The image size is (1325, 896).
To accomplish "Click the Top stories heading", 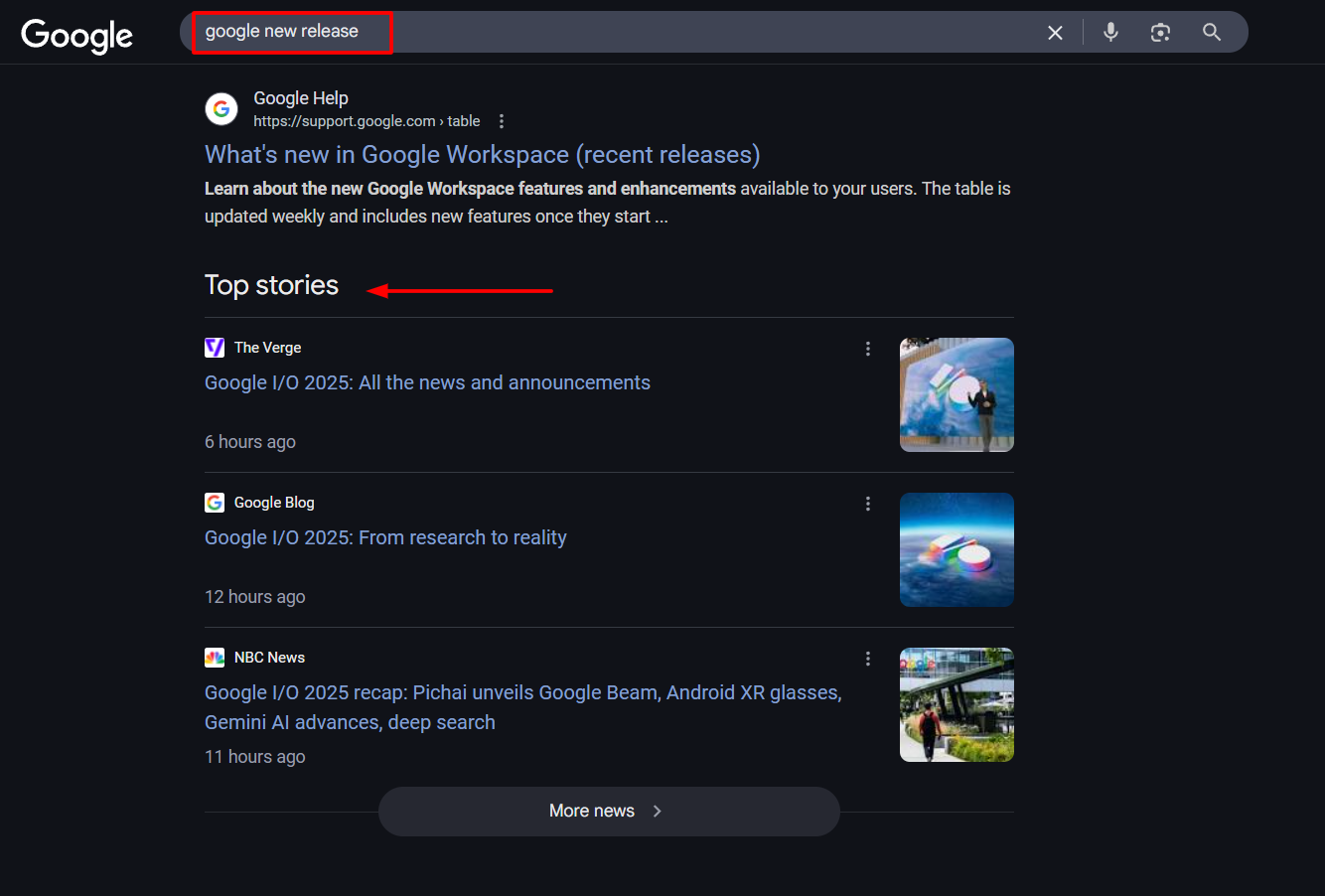I will 271,285.
